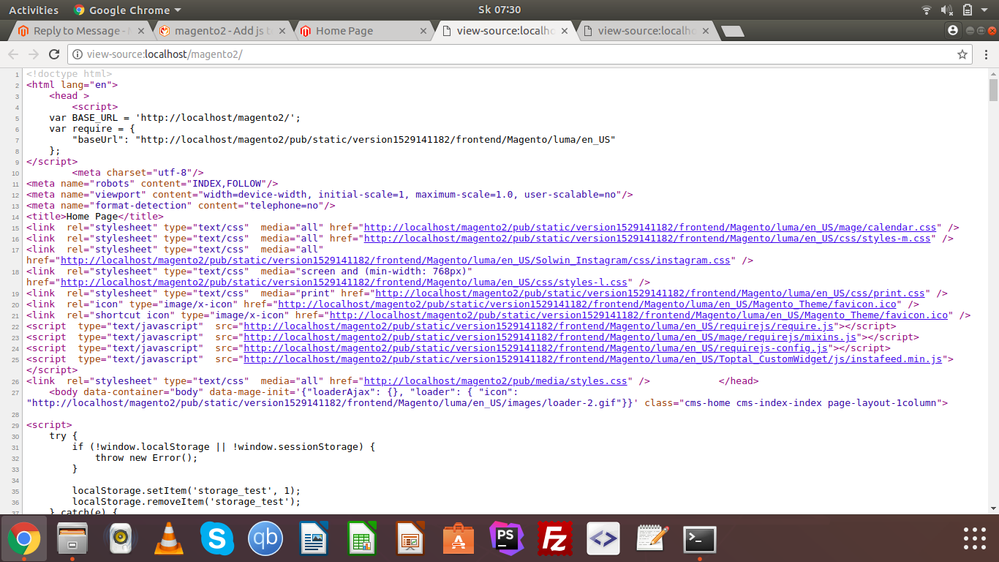This screenshot has height=562, width=999.
Task: Open the Terminal from the dock
Action: click(700, 539)
